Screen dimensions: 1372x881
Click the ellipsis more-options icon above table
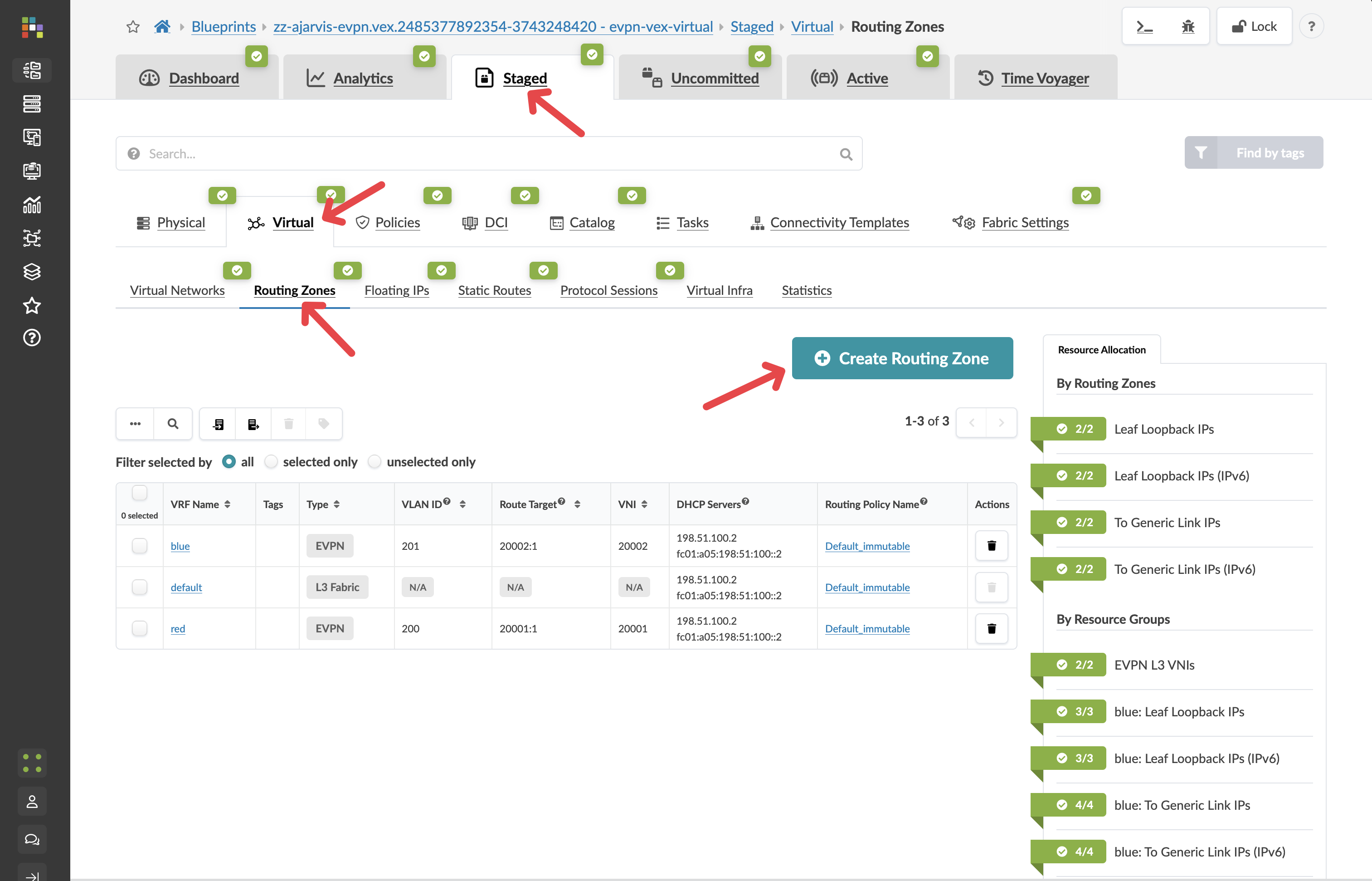click(x=135, y=423)
